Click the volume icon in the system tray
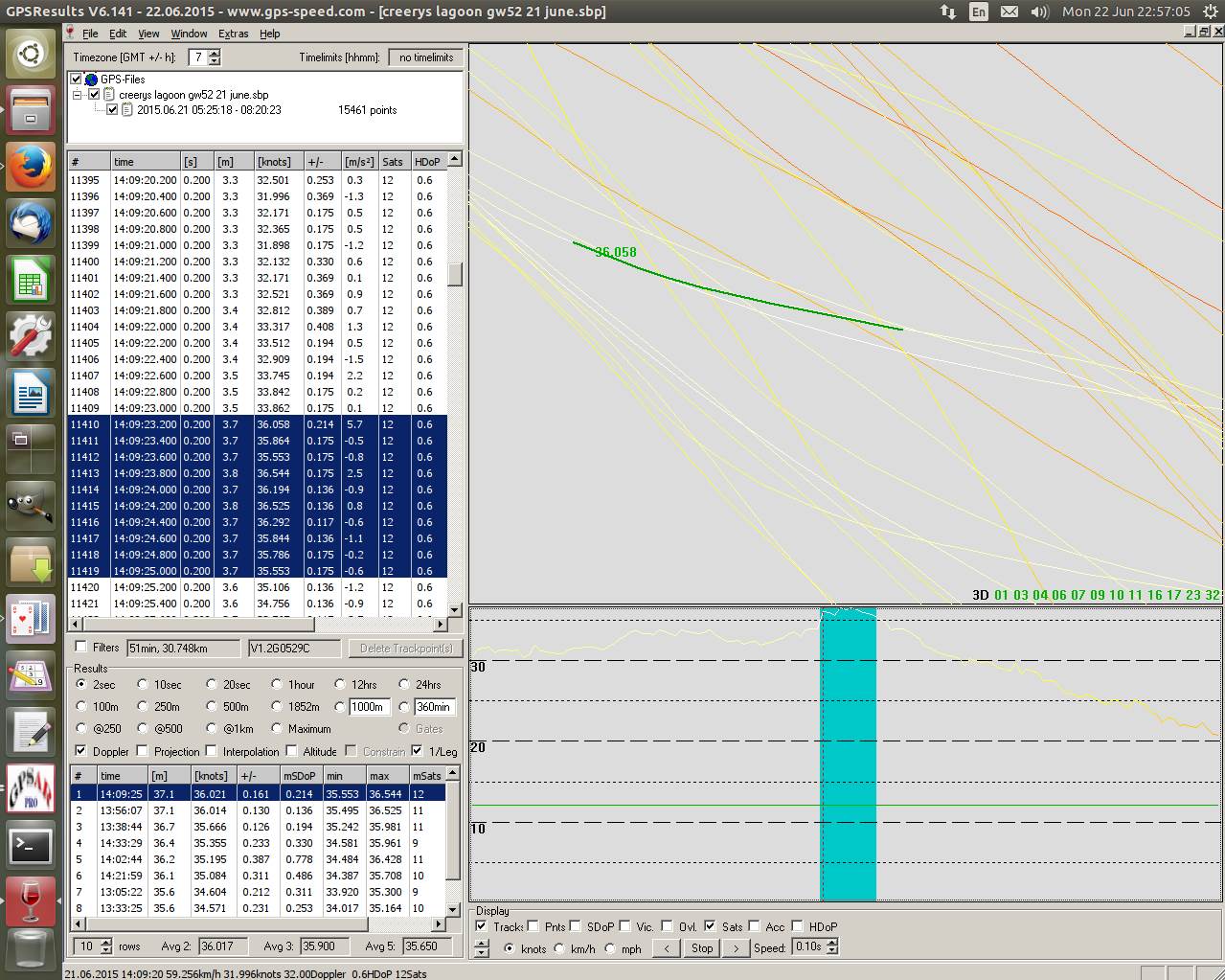Image resolution: width=1225 pixels, height=980 pixels. pos(1039,11)
